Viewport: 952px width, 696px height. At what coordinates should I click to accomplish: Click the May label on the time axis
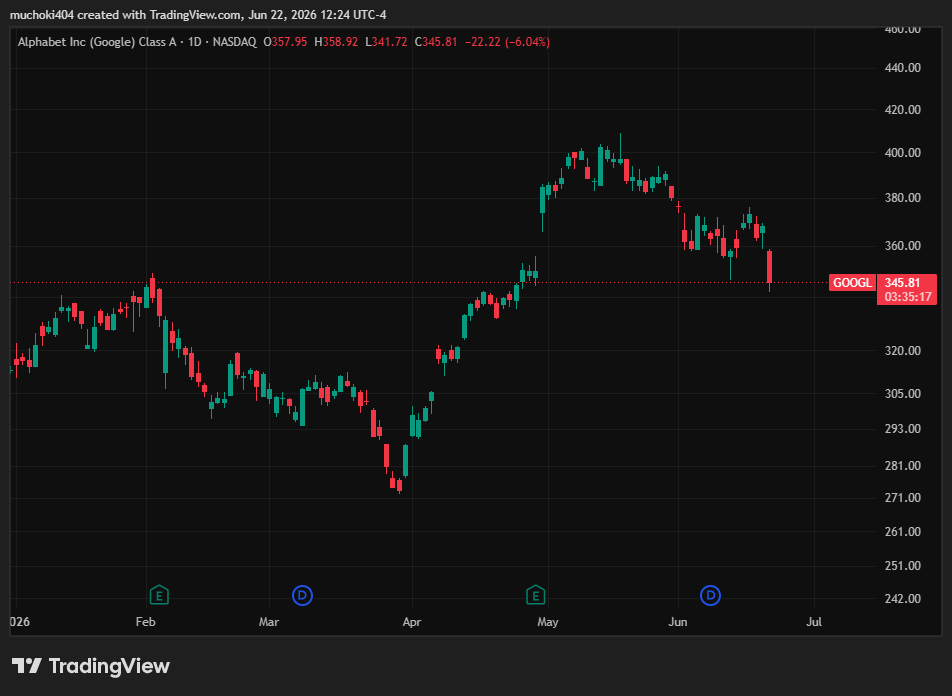click(x=548, y=621)
